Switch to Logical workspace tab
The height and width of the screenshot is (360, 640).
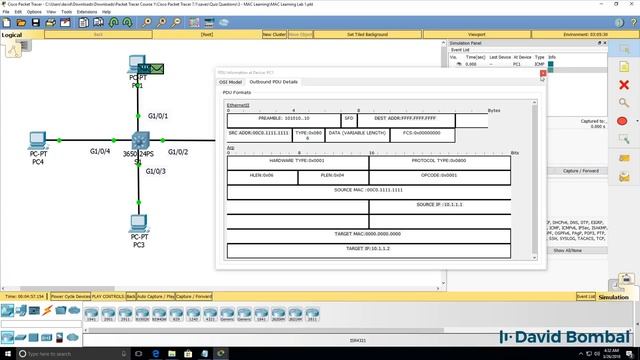[x=12, y=35]
